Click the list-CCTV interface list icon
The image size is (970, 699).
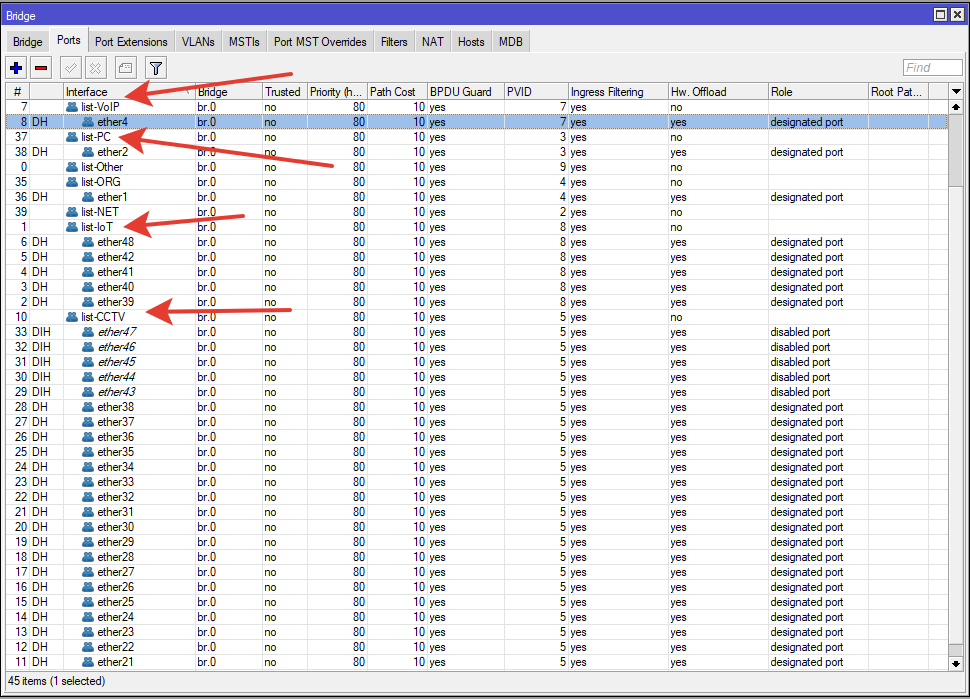72,317
